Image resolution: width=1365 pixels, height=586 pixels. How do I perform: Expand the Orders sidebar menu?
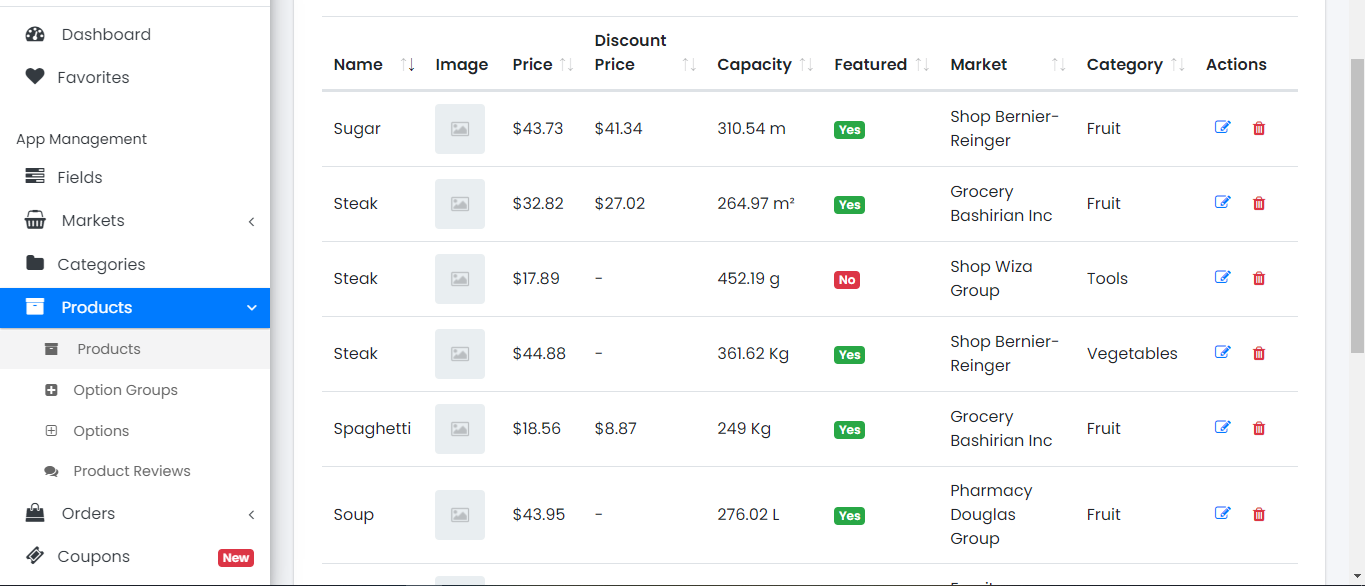[x=251, y=514]
